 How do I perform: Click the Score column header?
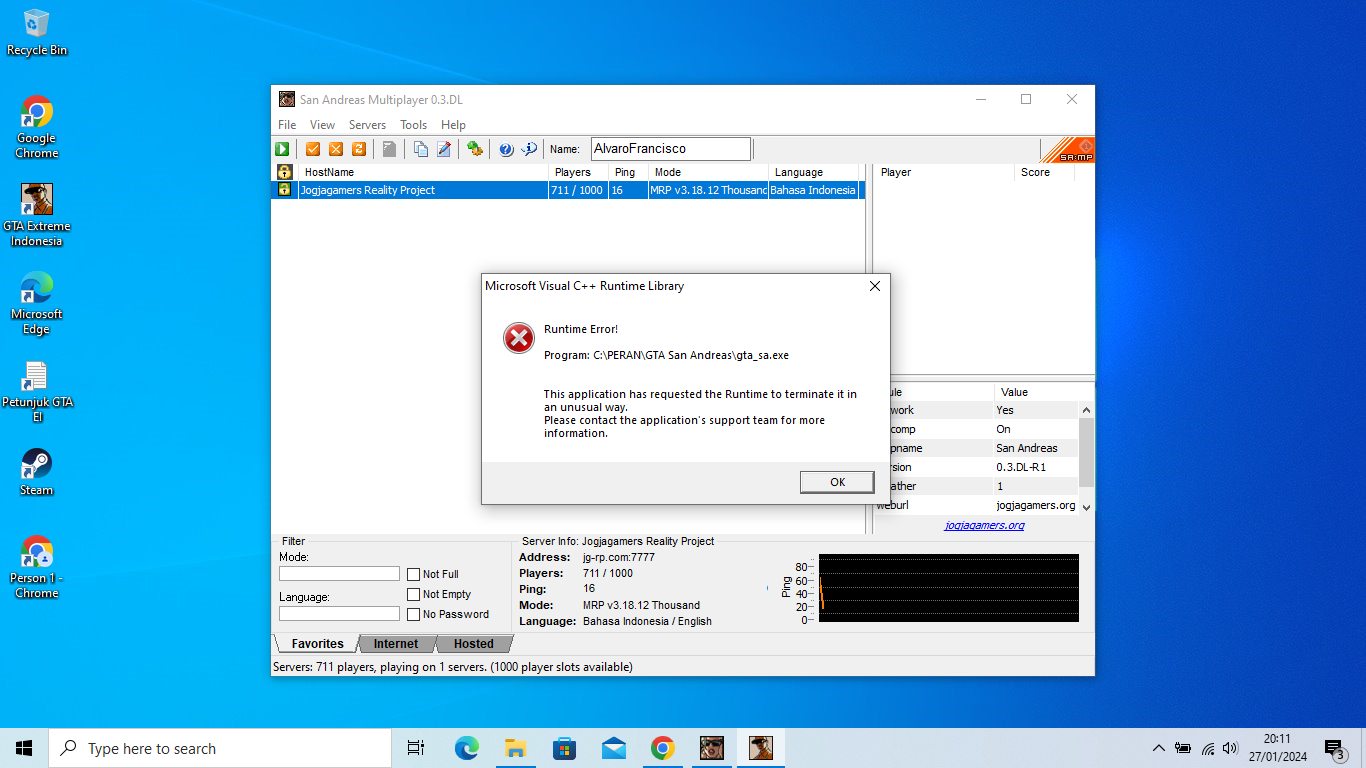point(1044,172)
